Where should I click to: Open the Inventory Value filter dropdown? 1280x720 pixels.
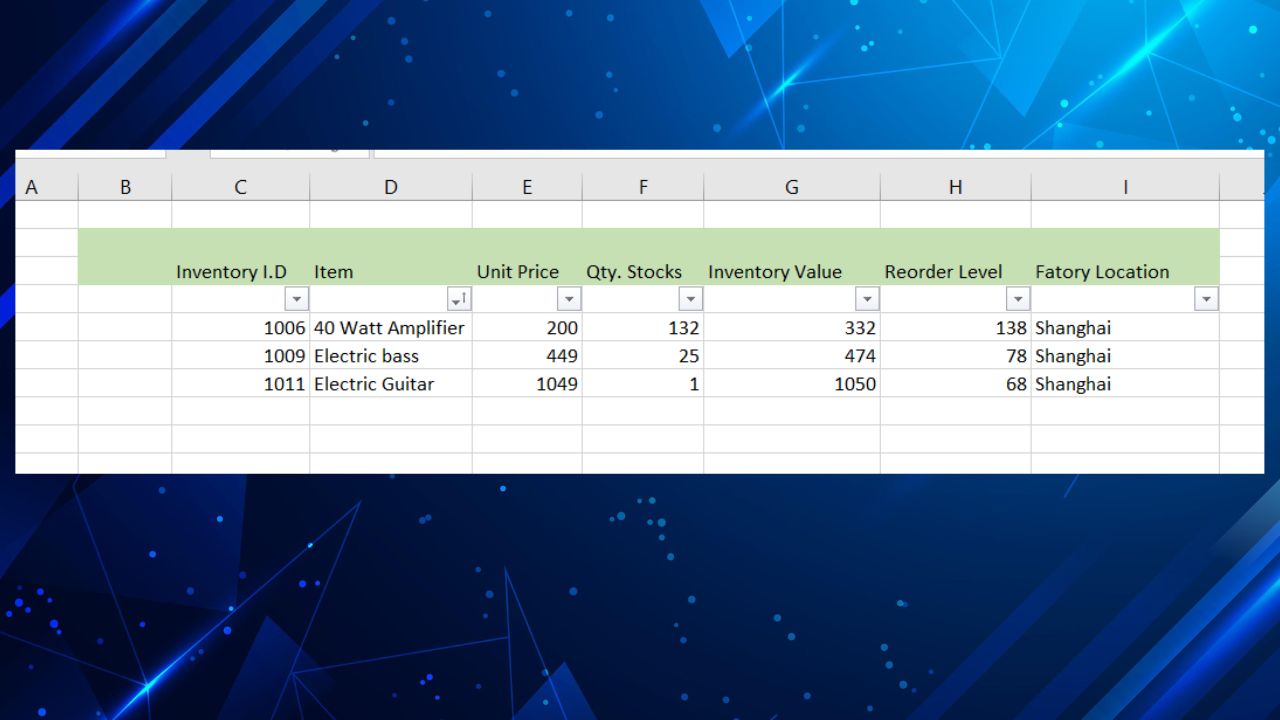(867, 299)
